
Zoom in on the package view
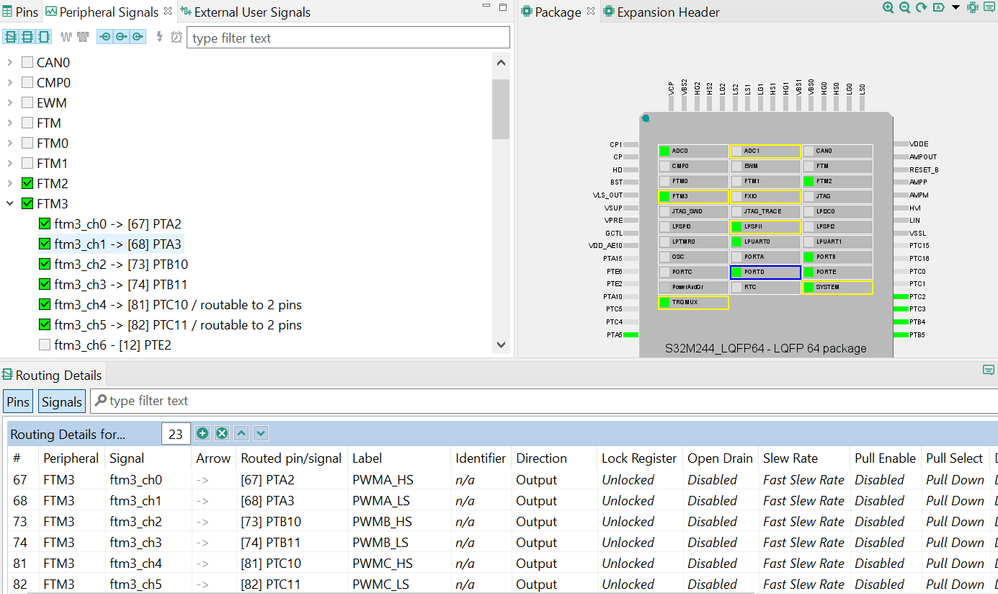888,8
